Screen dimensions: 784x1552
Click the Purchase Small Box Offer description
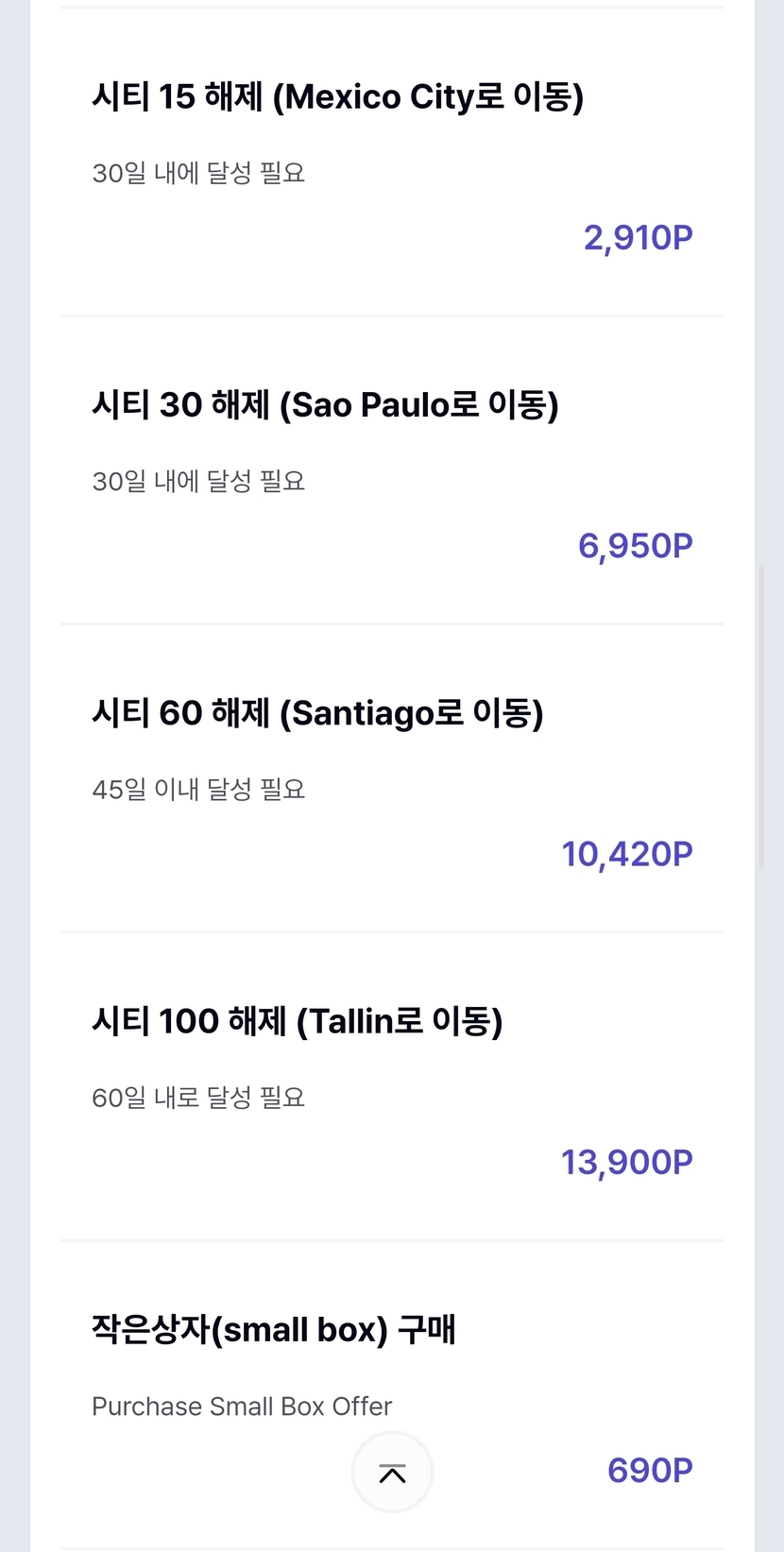242,1407
